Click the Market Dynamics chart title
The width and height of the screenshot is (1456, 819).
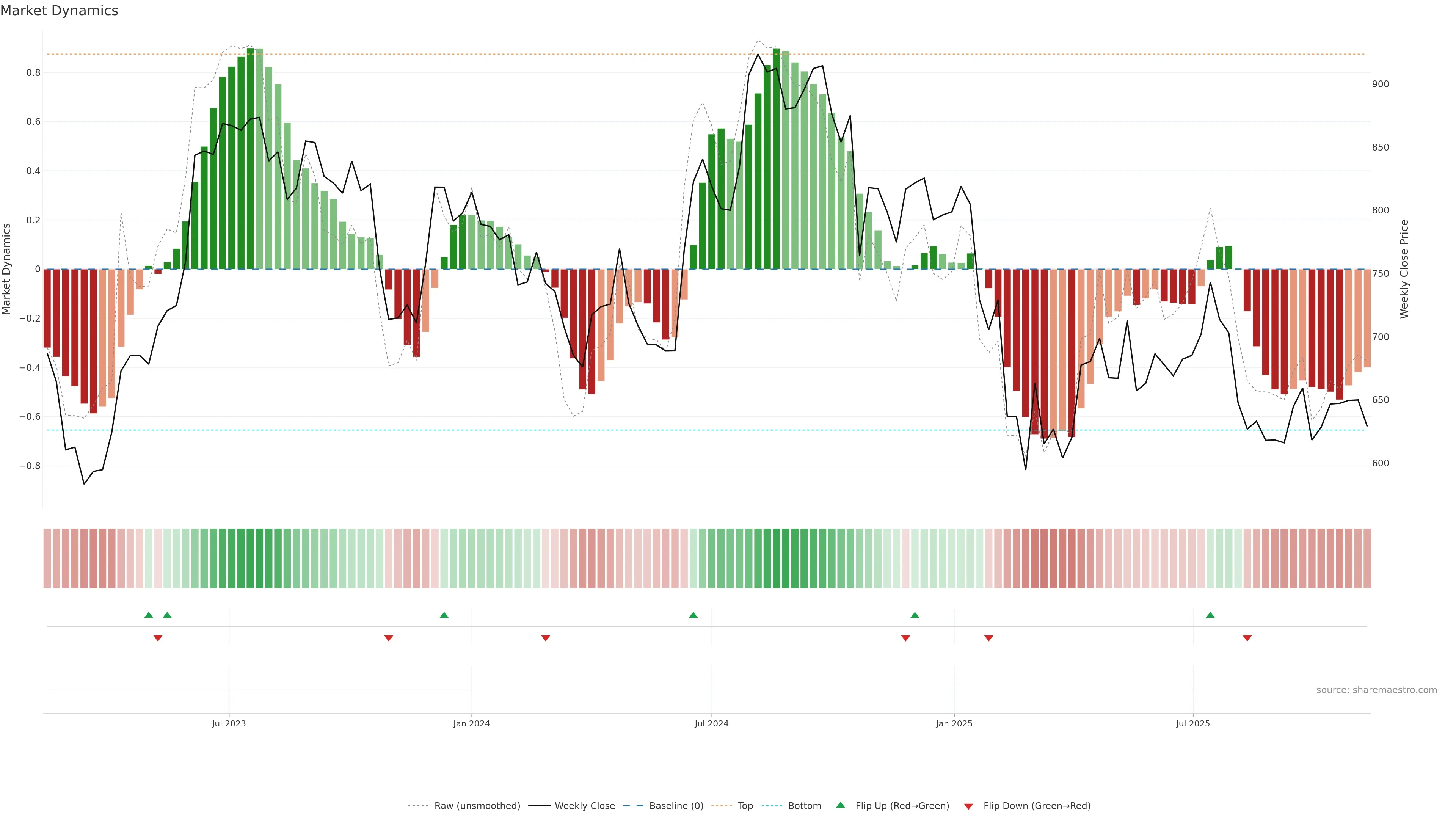60,11
